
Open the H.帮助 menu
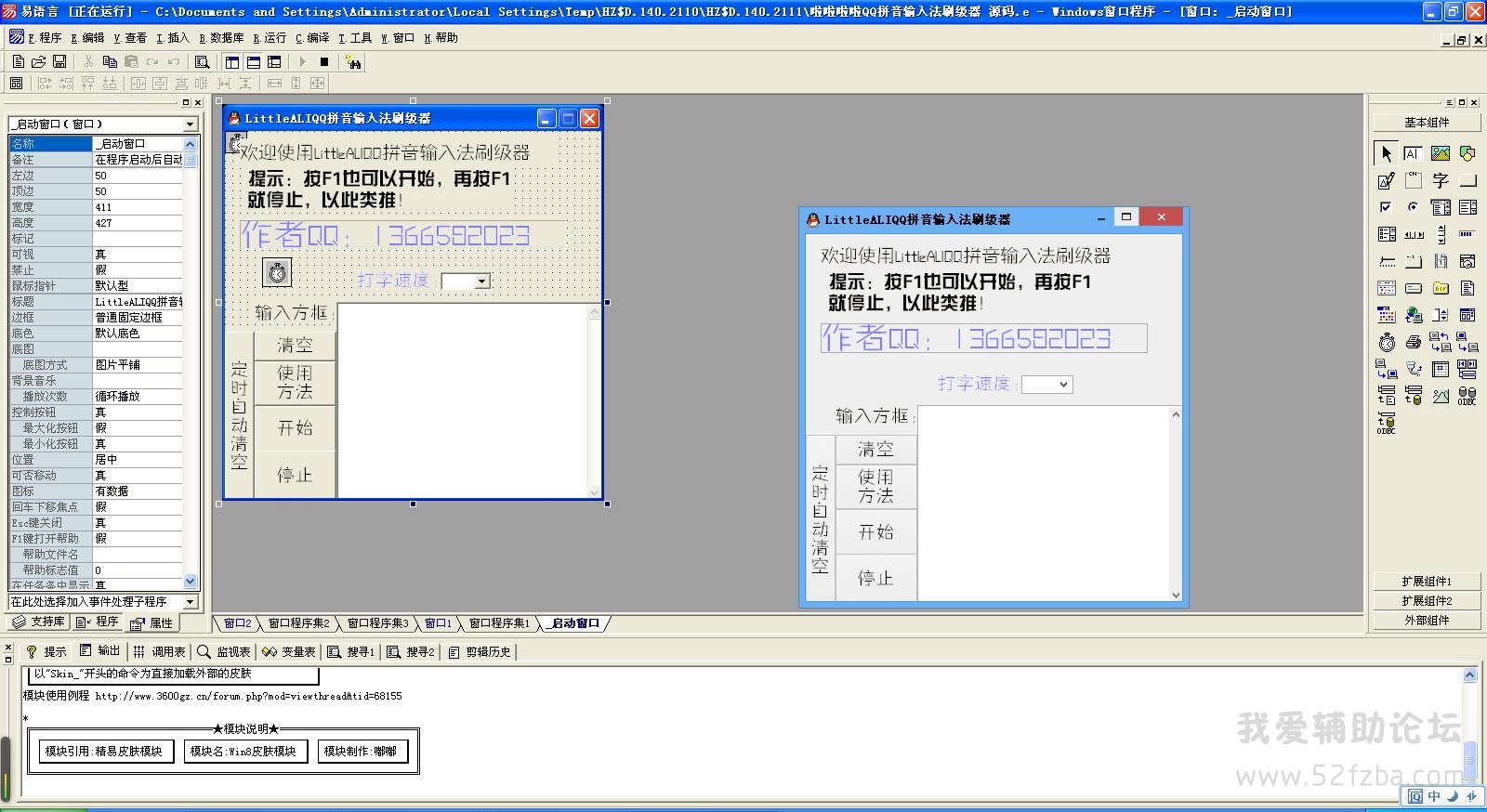coord(441,38)
